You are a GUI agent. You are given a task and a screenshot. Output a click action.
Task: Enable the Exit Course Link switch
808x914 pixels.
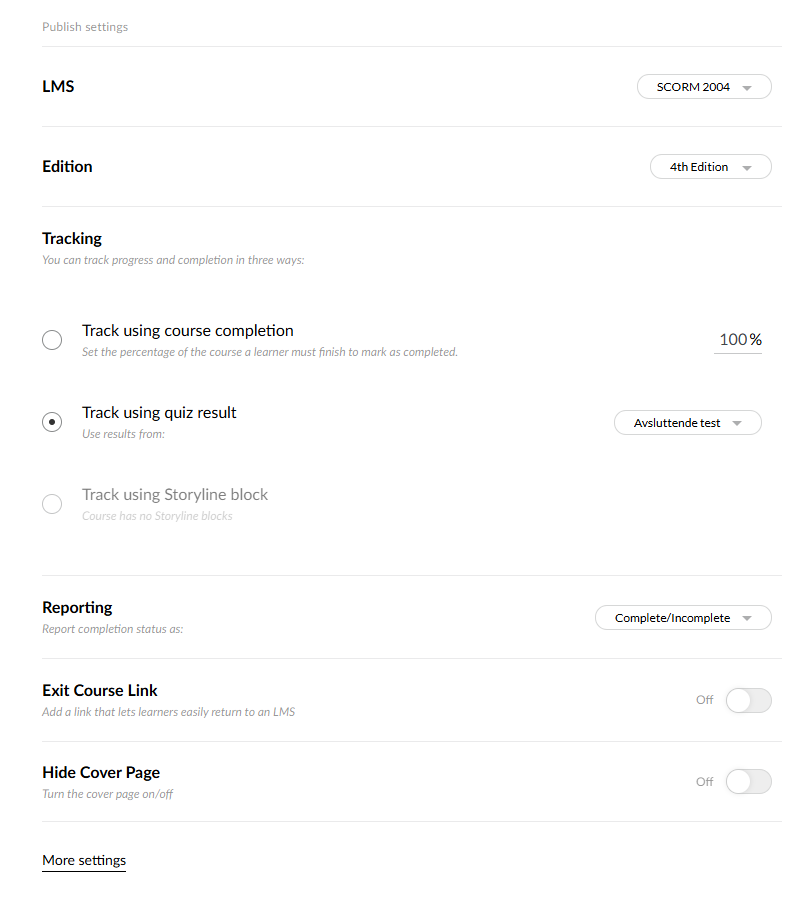tap(748, 700)
